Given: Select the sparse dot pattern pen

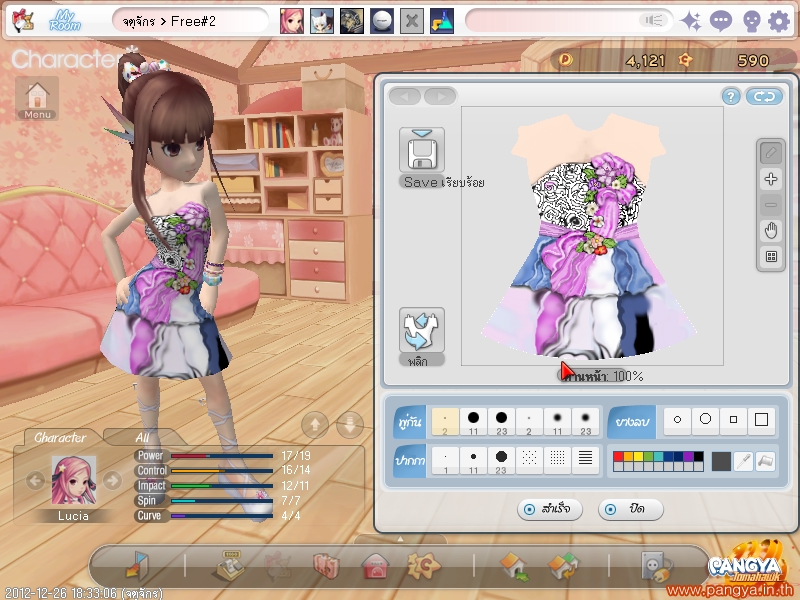Looking at the screenshot, I should point(529,460).
